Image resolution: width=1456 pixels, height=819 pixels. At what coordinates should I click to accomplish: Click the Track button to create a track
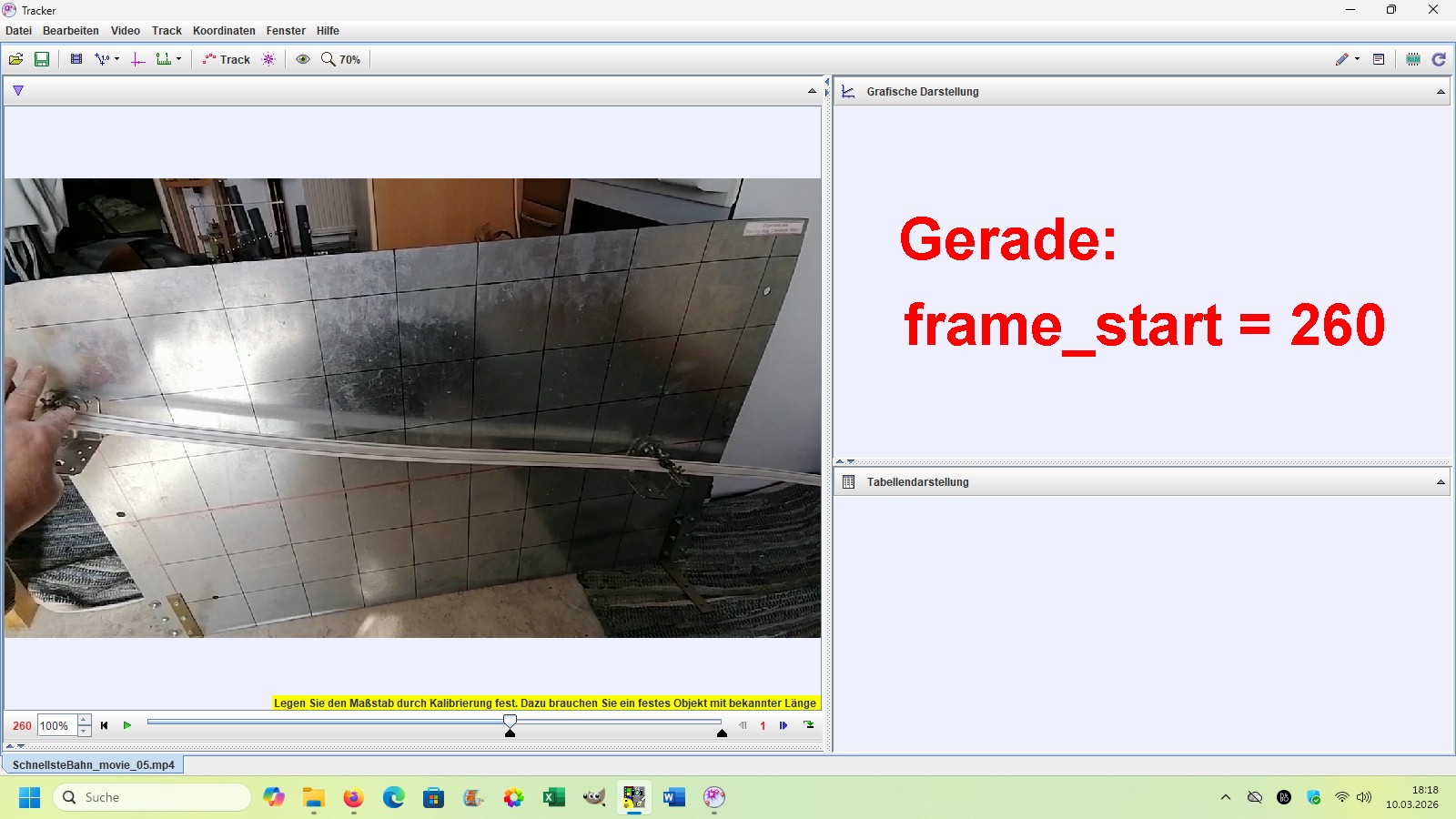coord(227,59)
